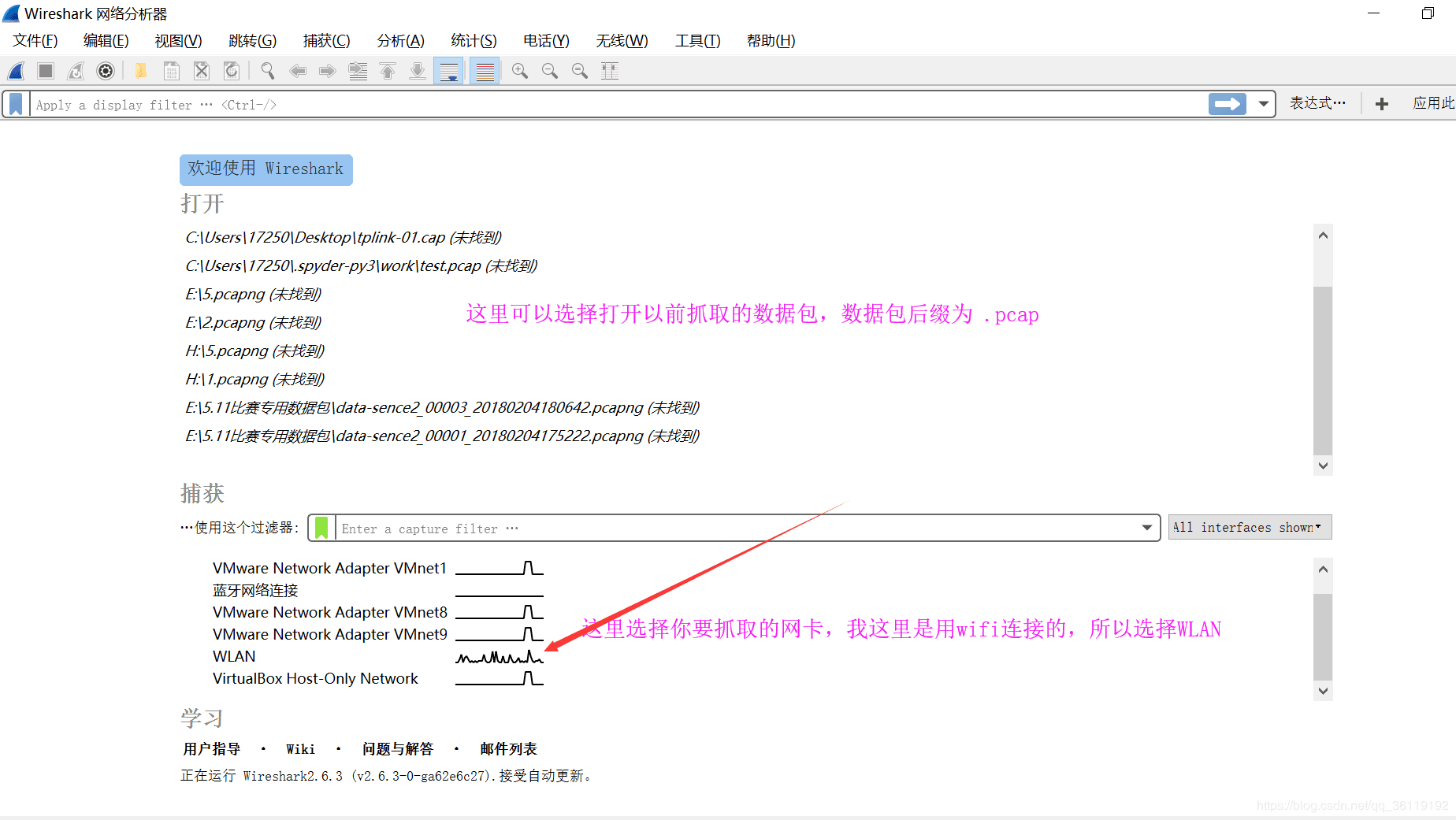The width and height of the screenshot is (1456, 820).
Task: Select the WLAN capture interface
Action: click(x=234, y=656)
